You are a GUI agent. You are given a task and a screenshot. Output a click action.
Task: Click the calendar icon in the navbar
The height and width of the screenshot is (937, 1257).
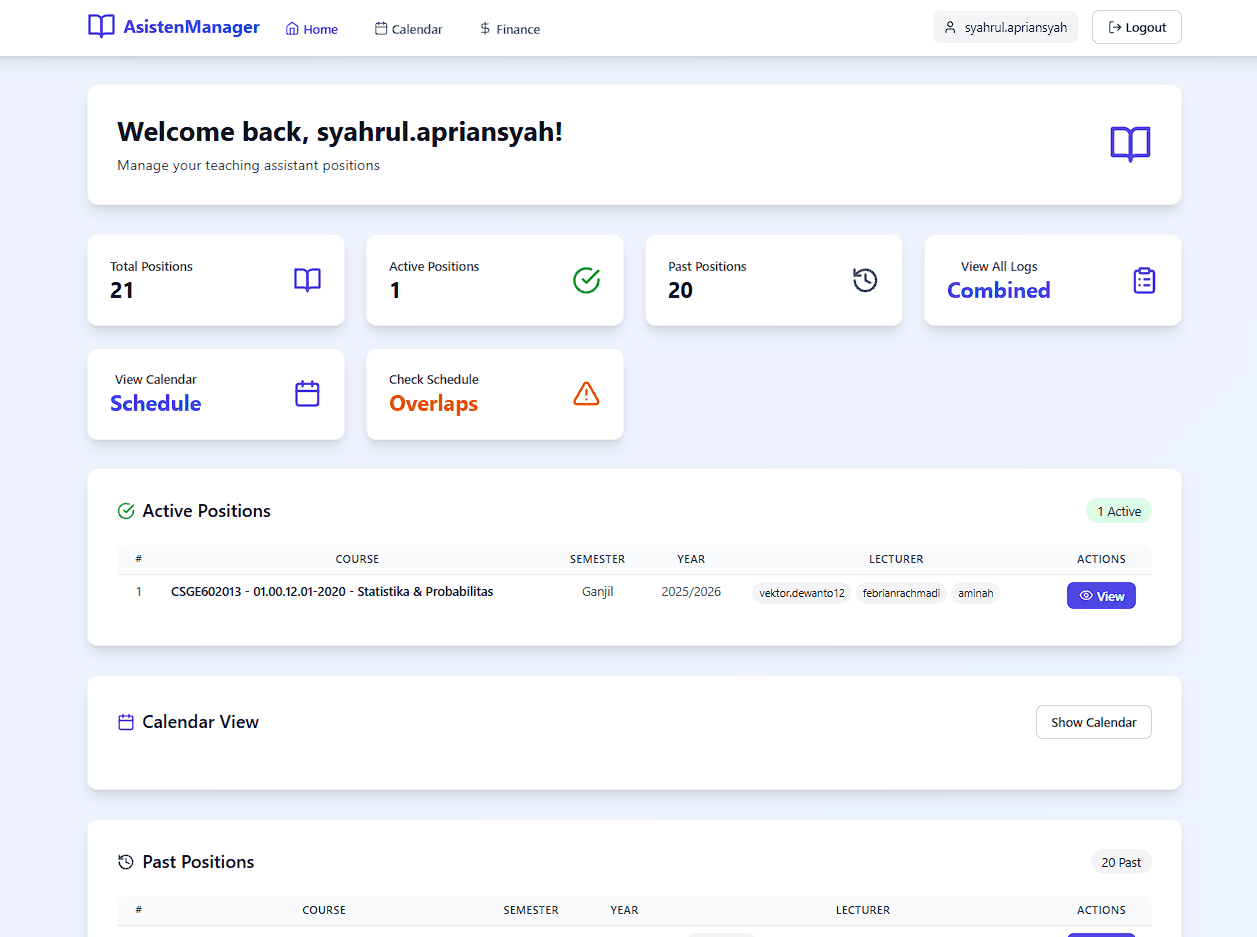pyautogui.click(x=381, y=29)
